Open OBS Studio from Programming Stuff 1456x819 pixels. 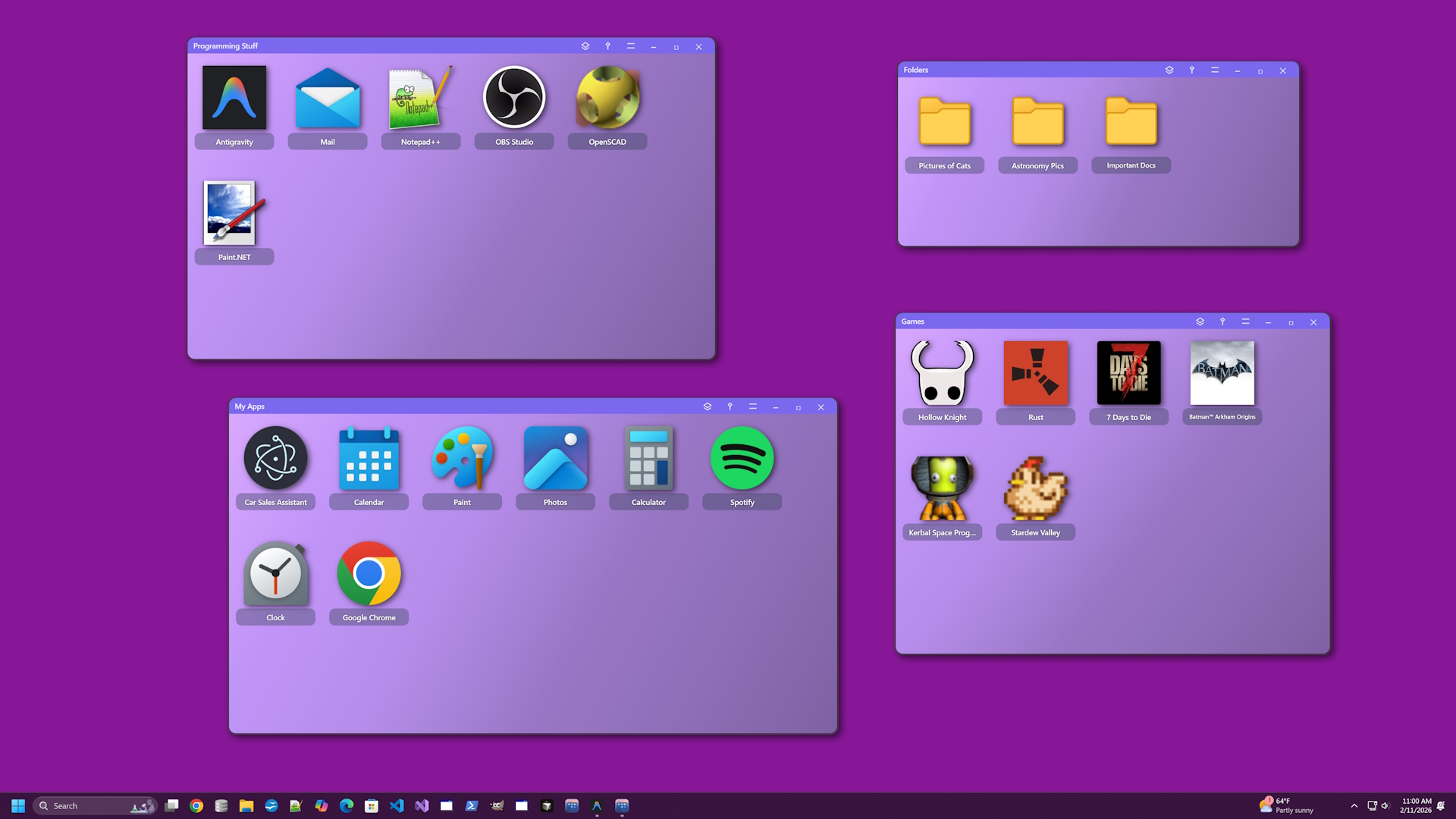click(x=514, y=99)
